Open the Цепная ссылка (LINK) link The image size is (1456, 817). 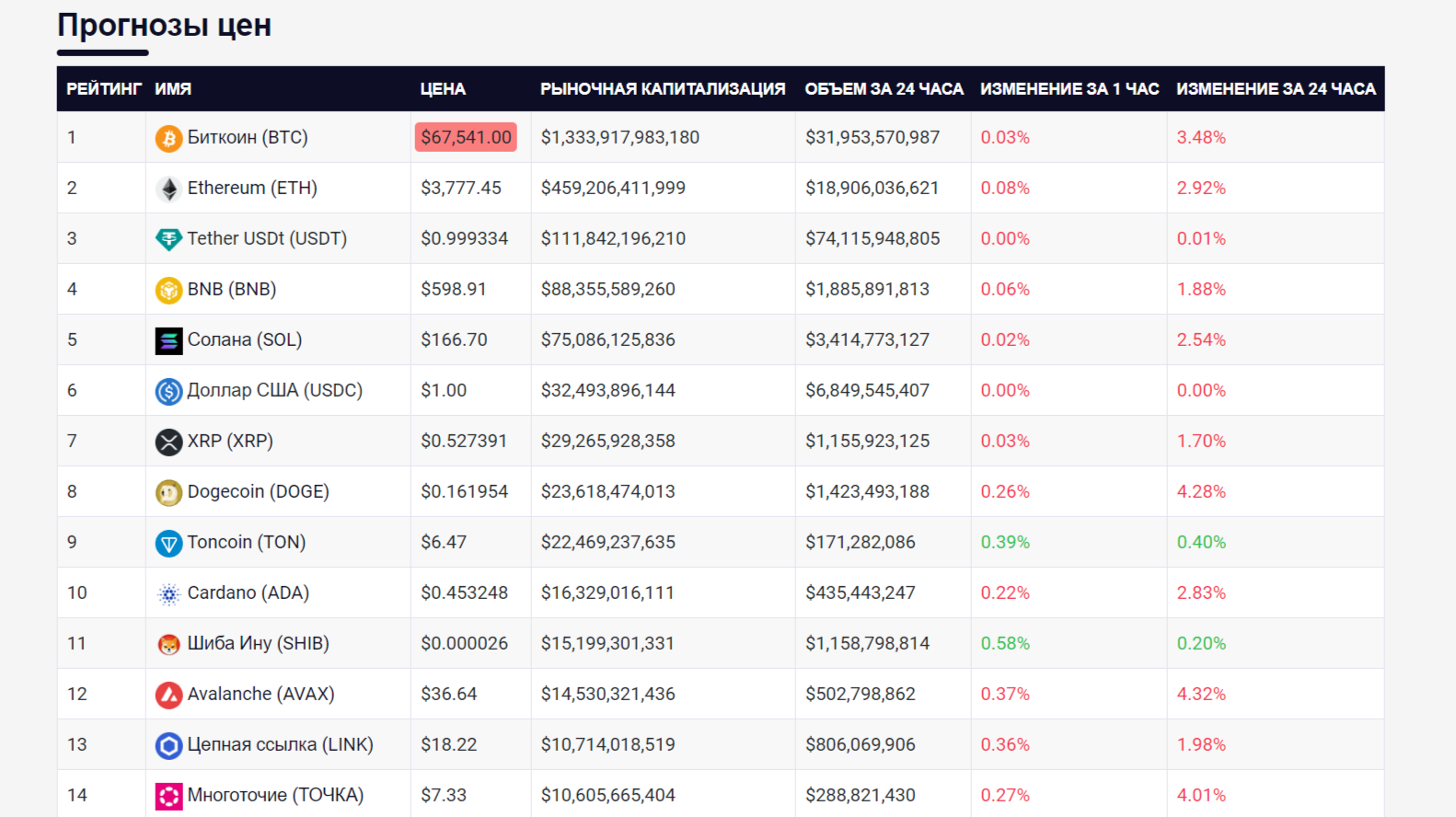pyautogui.click(x=281, y=744)
